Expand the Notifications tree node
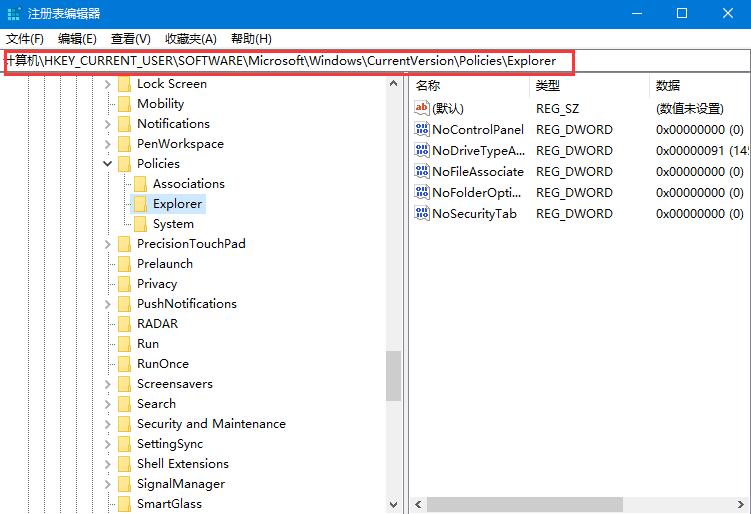Image resolution: width=751 pixels, height=514 pixels. (x=108, y=124)
